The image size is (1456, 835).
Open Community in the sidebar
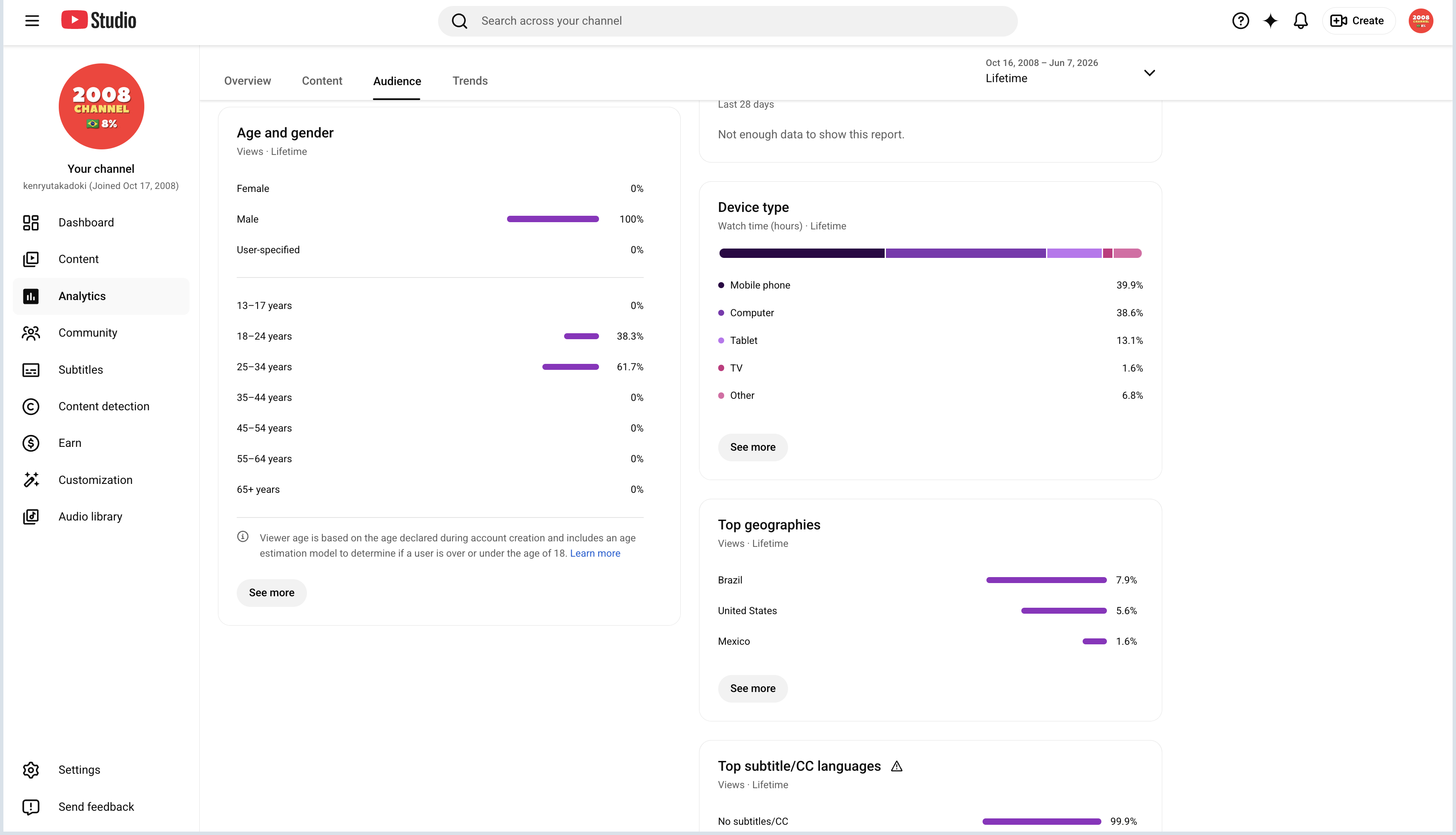tap(101, 333)
